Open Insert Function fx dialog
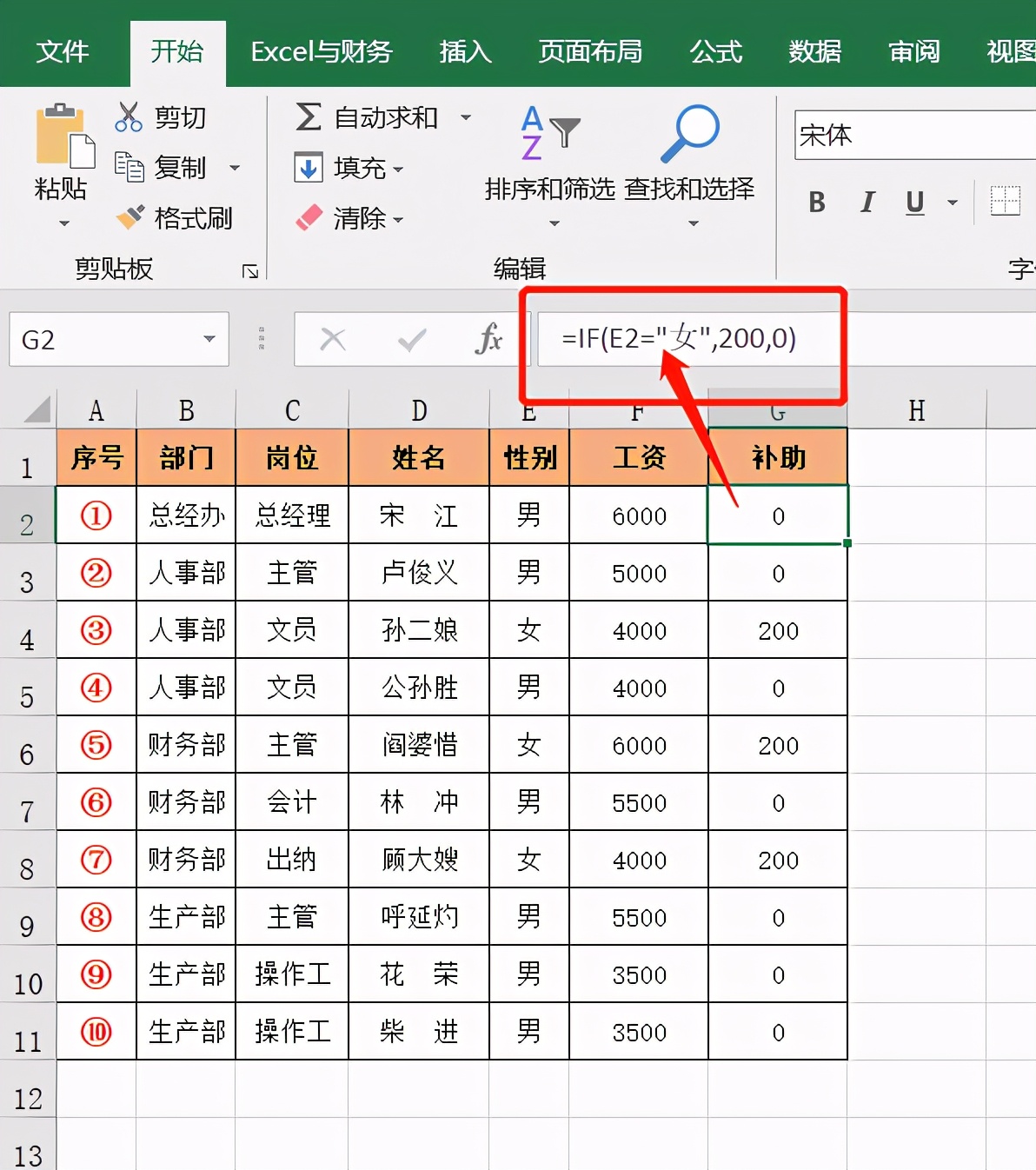Viewport: 1036px width, 1170px height. pyautogui.click(x=489, y=339)
